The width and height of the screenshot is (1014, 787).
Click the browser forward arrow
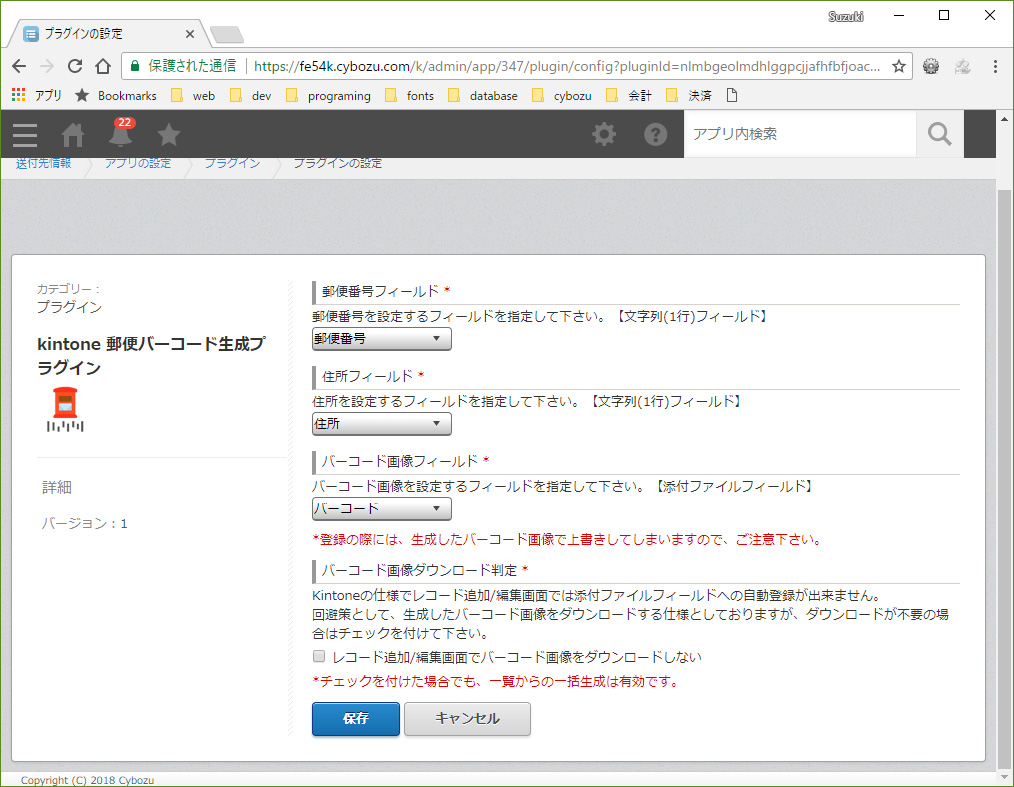(47, 66)
